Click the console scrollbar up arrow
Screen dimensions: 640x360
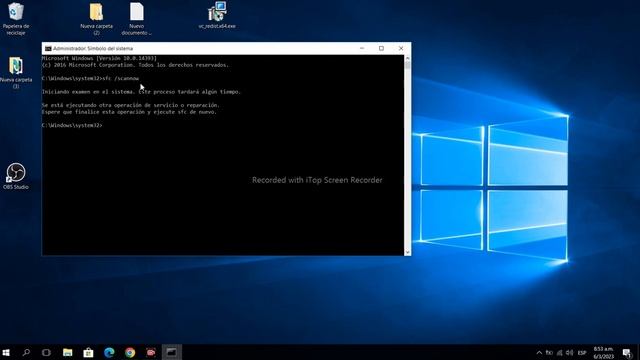[407, 58]
